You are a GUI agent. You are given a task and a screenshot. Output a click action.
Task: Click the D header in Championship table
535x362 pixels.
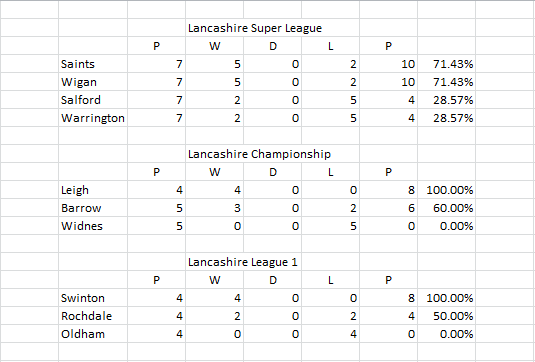pos(272,172)
